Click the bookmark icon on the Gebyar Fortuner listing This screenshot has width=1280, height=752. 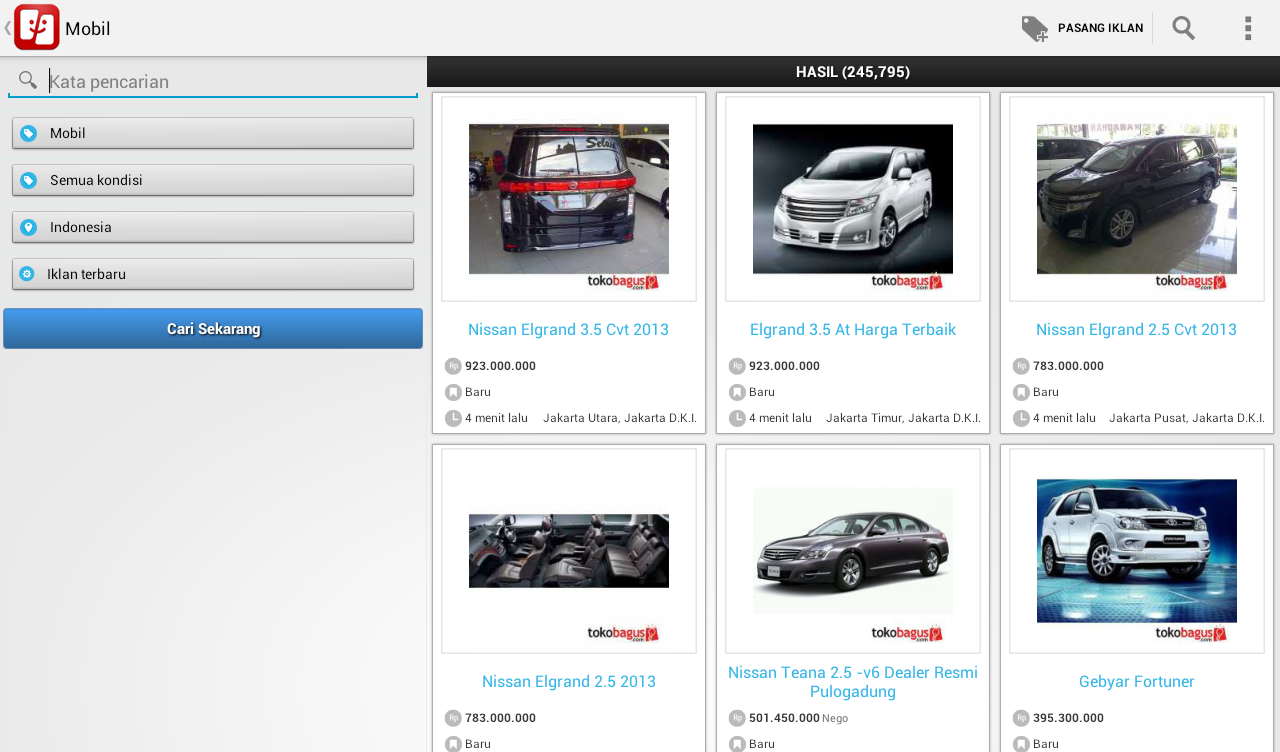(1021, 744)
